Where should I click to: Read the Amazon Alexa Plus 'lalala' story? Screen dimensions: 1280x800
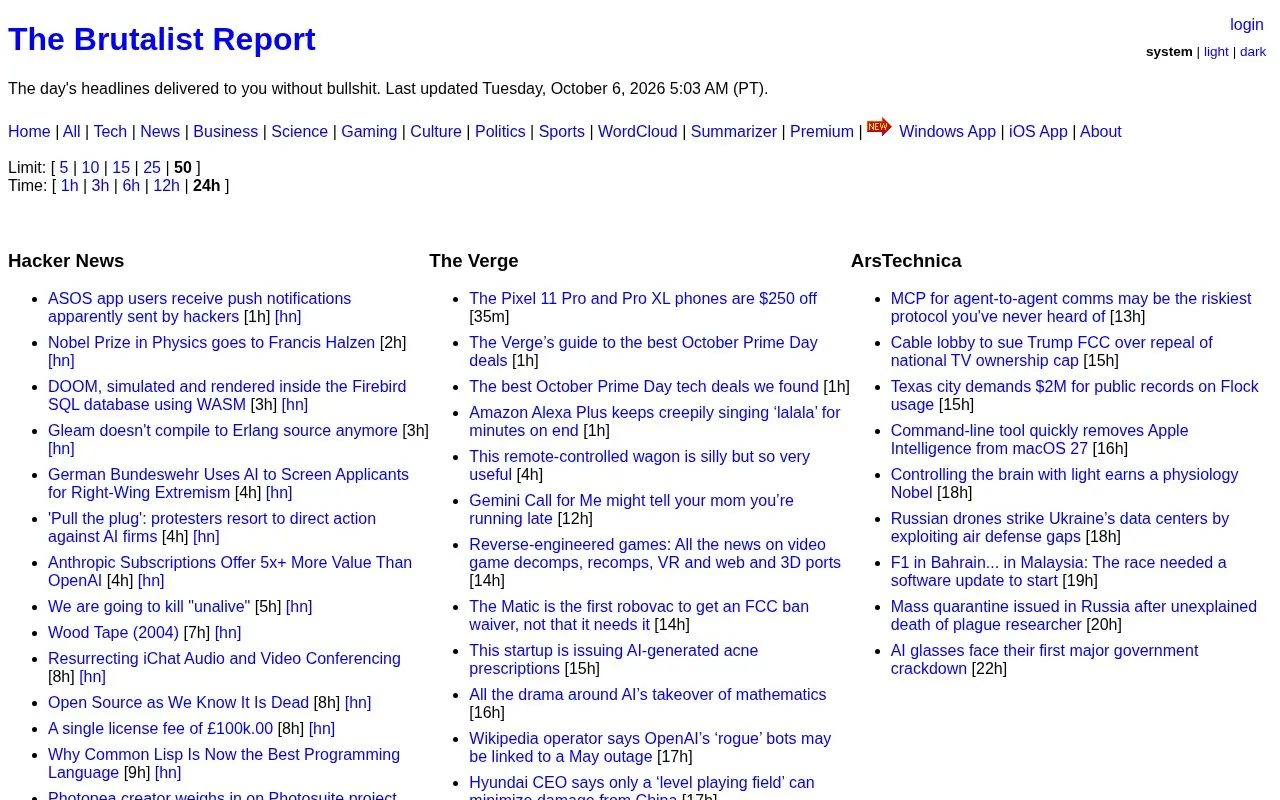655,422
